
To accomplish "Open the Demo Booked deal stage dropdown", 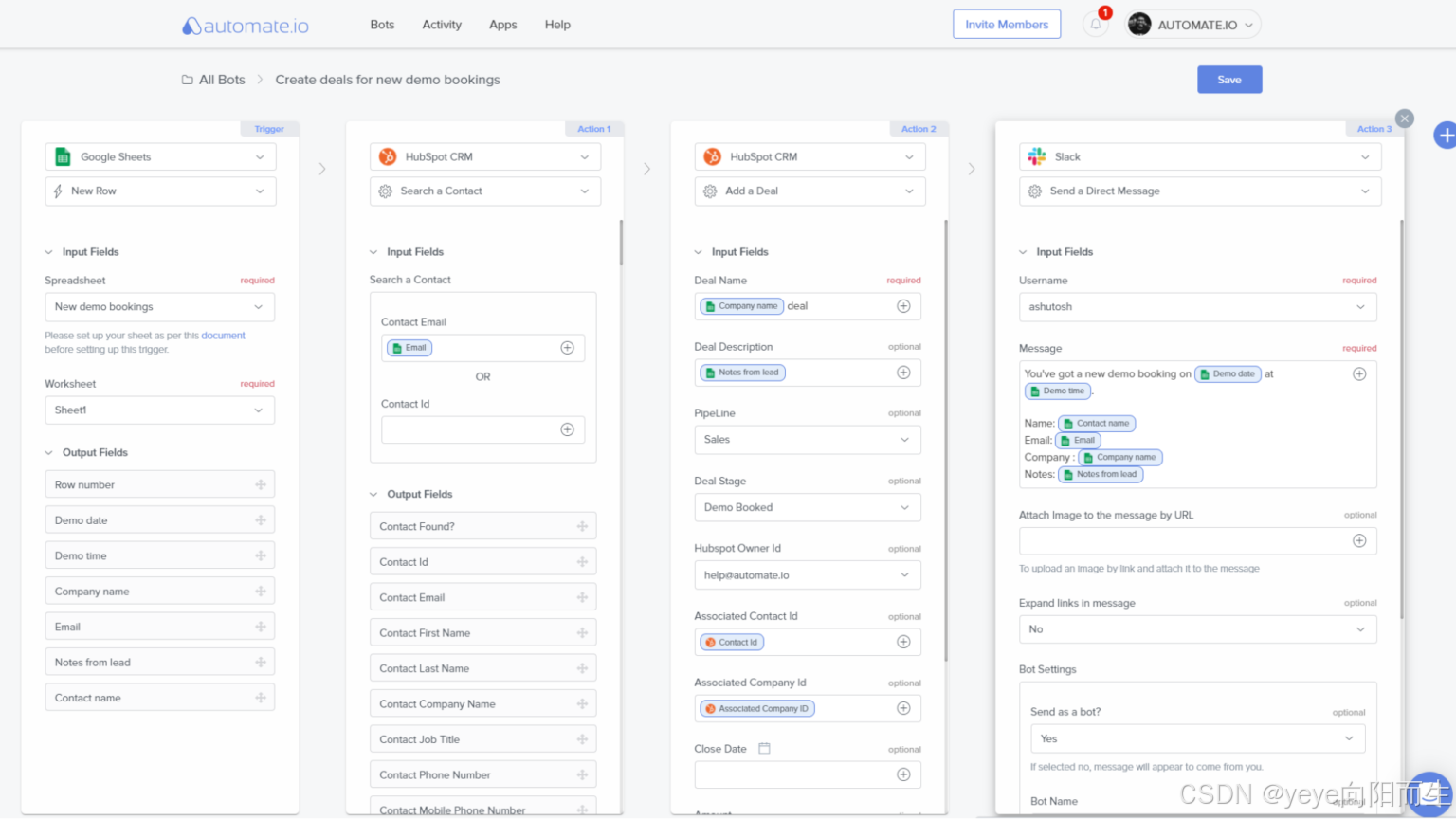I will click(808, 507).
